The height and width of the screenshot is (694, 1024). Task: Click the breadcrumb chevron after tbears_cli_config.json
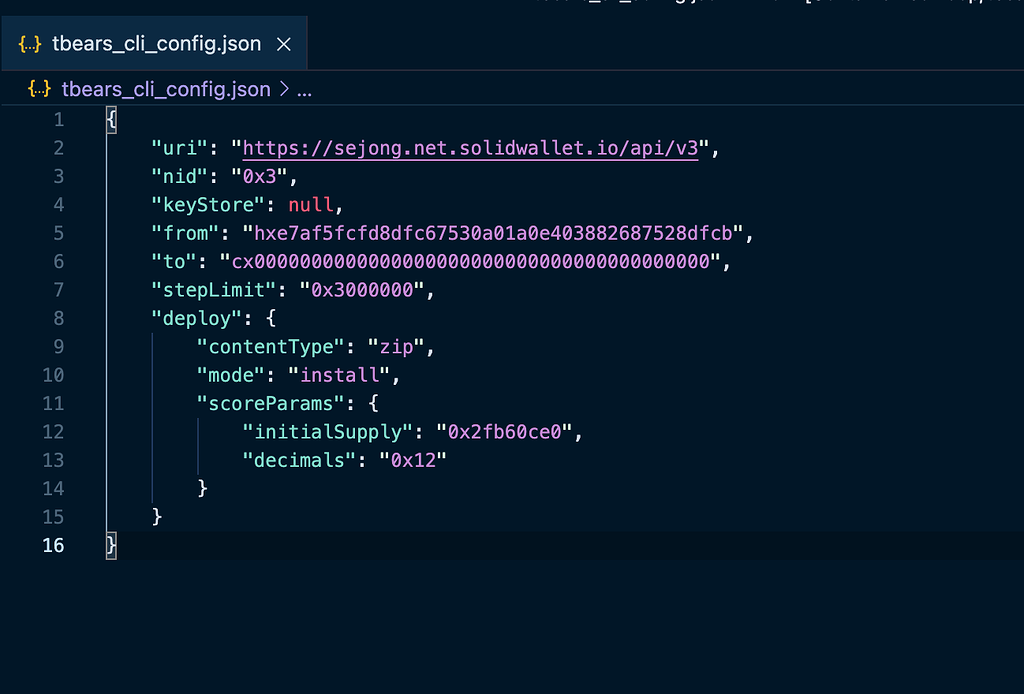coord(284,89)
